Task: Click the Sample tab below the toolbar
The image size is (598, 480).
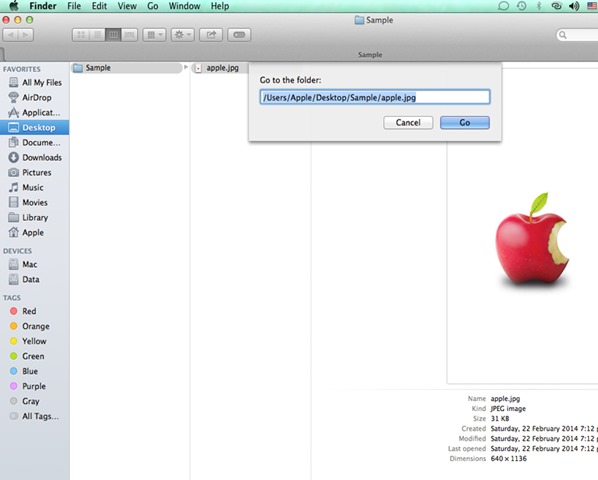Action: [x=370, y=55]
